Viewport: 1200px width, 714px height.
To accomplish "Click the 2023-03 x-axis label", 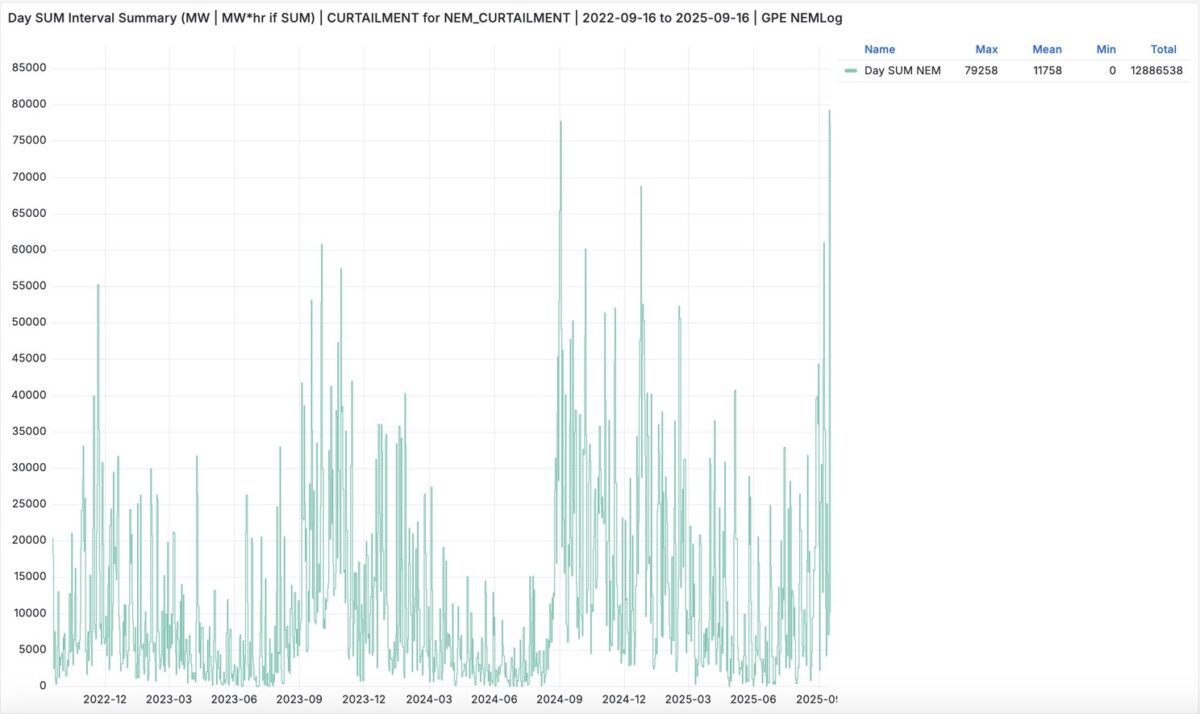I will [x=169, y=699].
